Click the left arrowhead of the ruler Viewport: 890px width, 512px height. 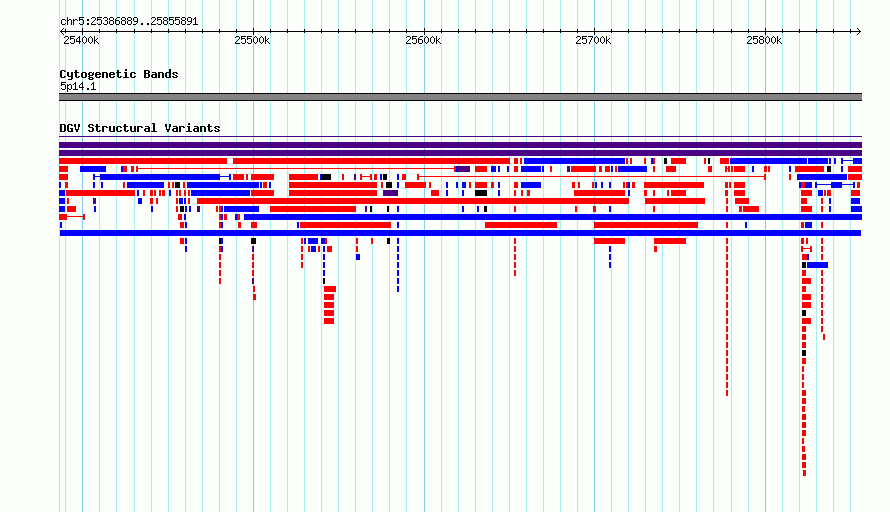point(62,32)
